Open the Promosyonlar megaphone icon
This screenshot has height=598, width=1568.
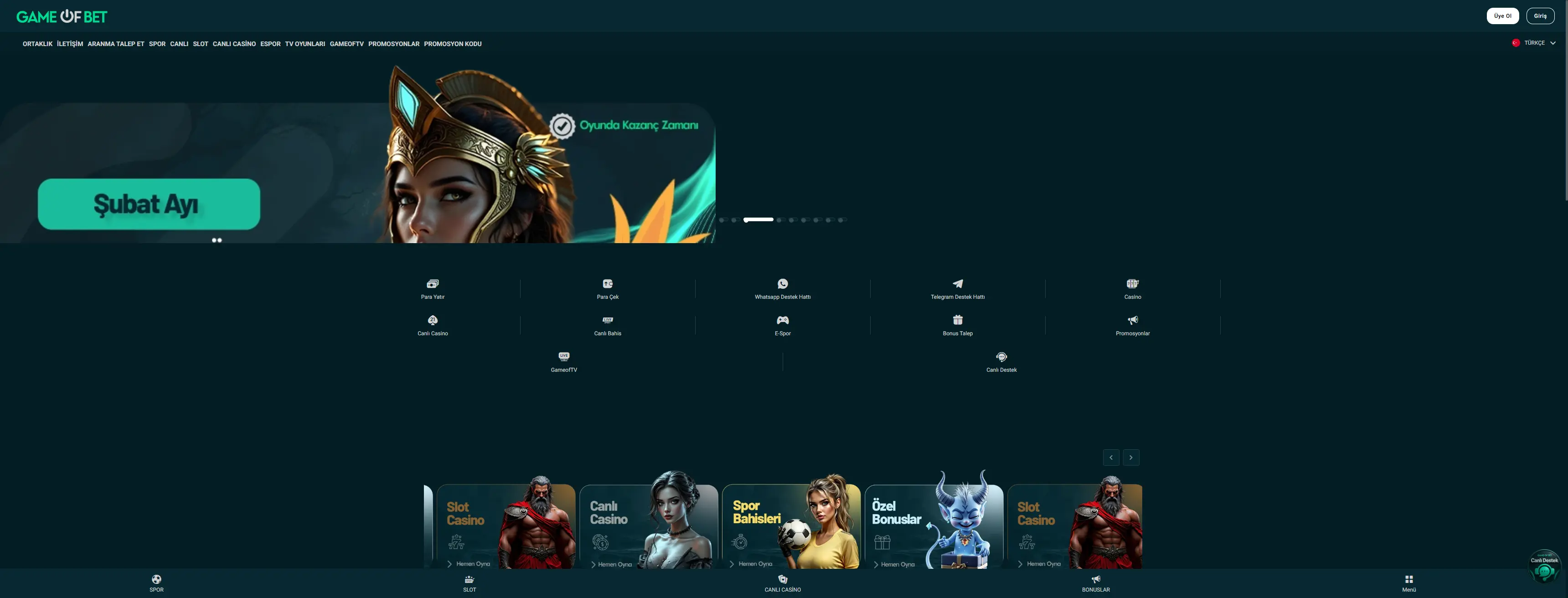click(x=1132, y=320)
